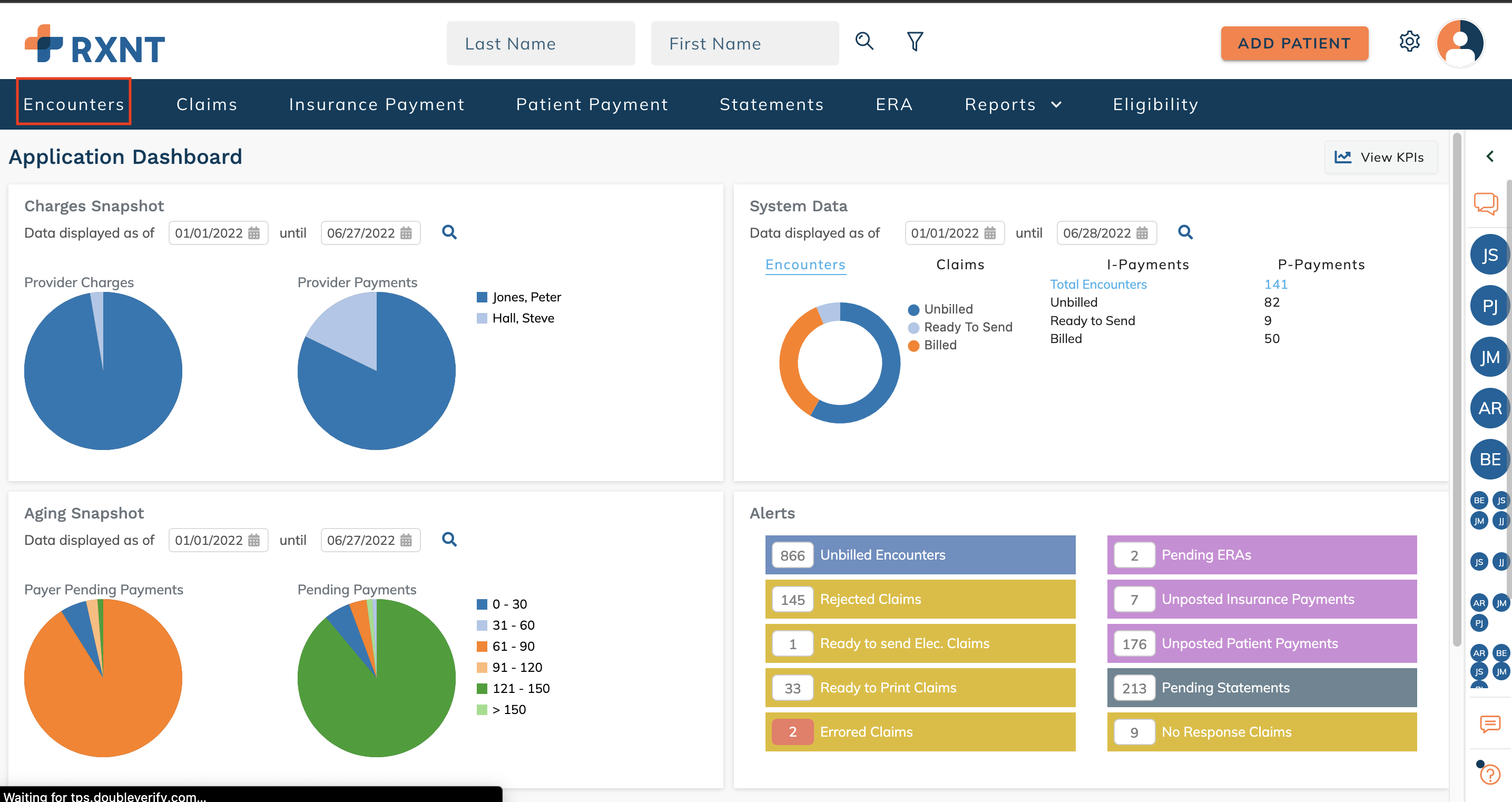Click the help question mark icon
Viewport: 1512px width, 802px height.
pos(1490,774)
